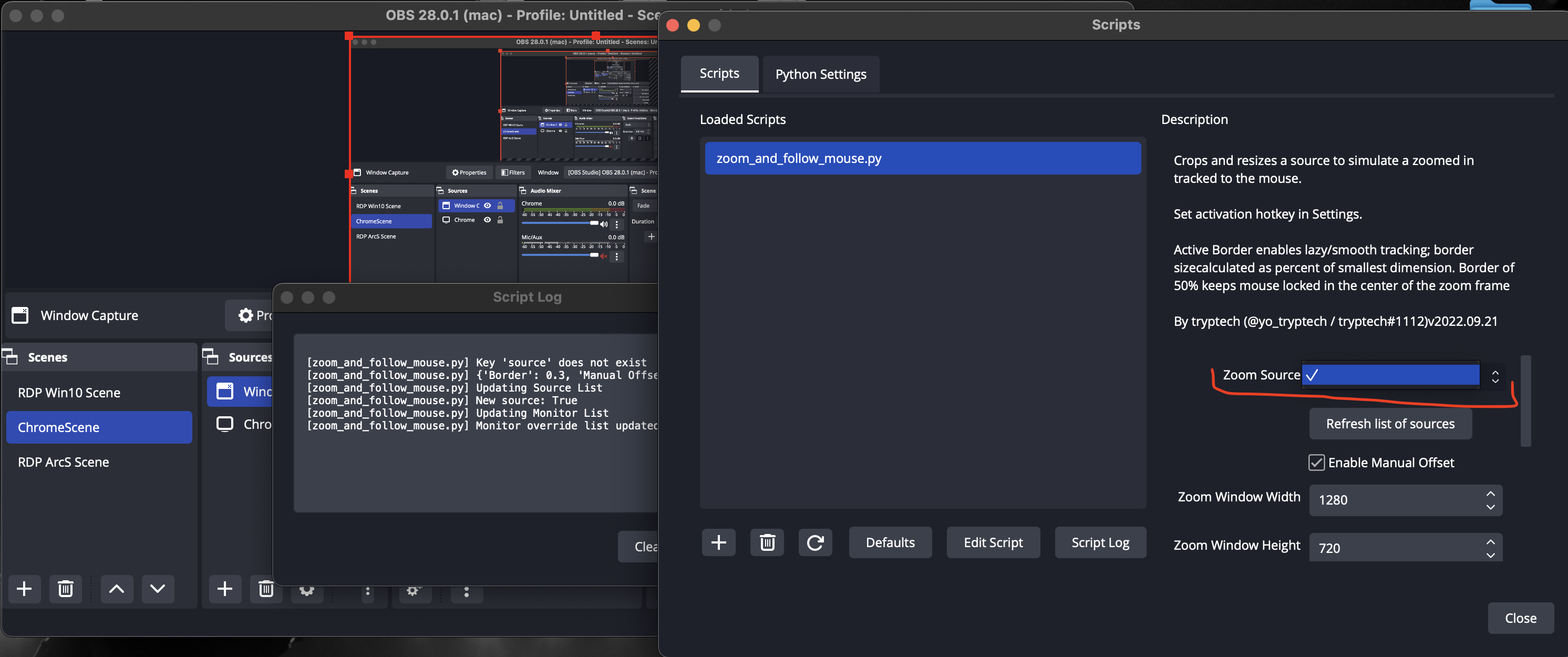1568x657 pixels.
Task: Add a new source with the plus icon
Action: click(224, 589)
